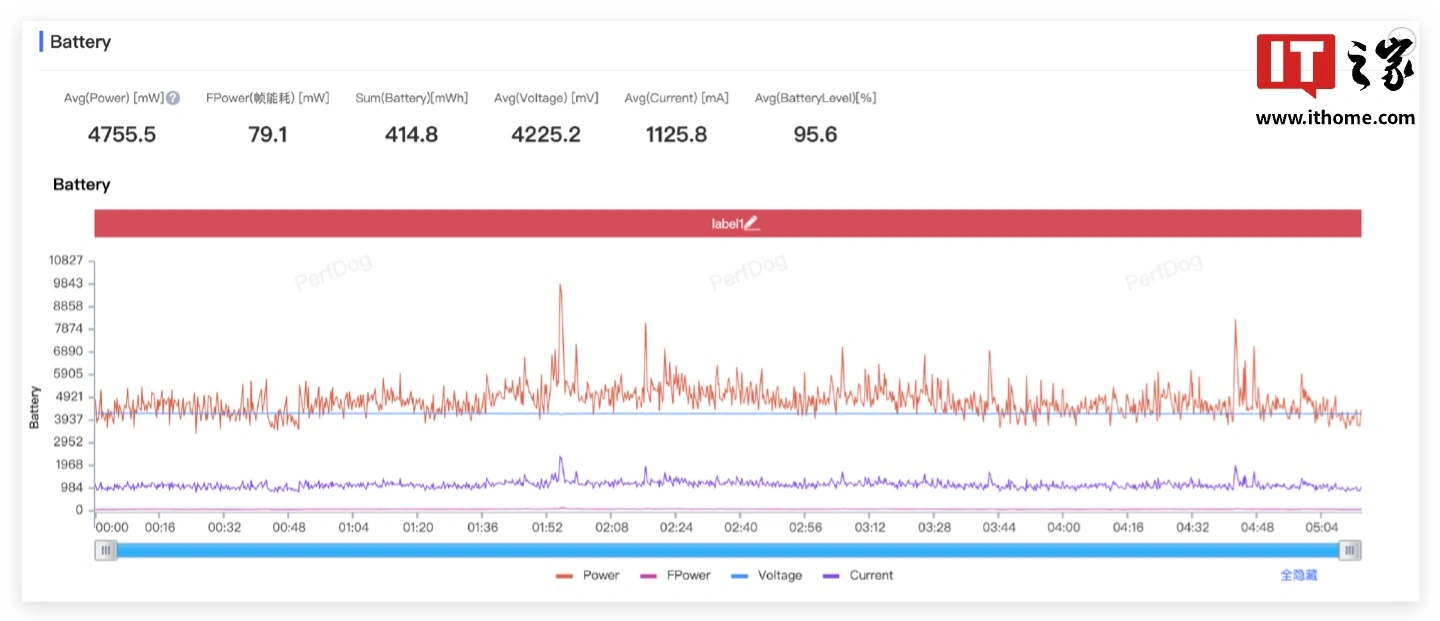Click the Avg(Current) value 1125.8

tap(676, 135)
